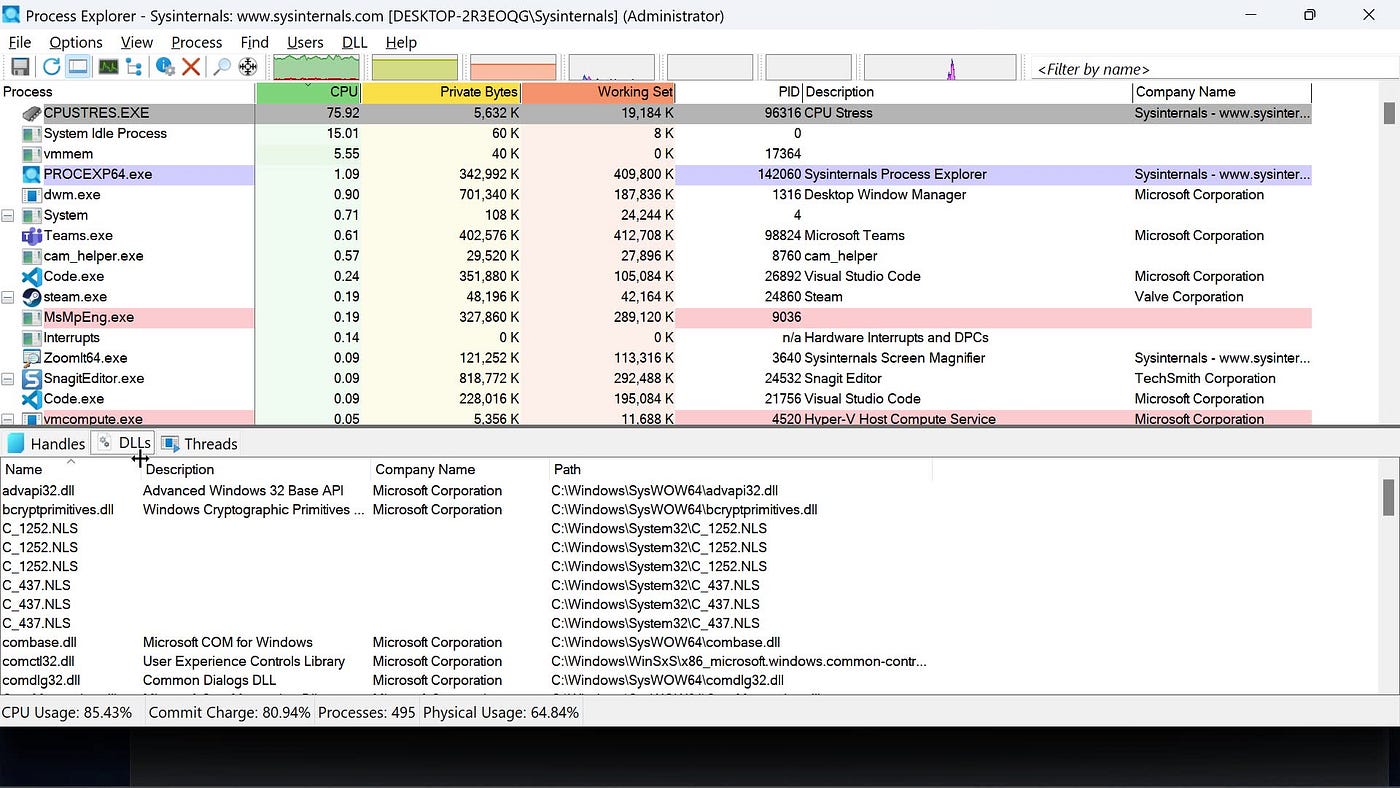Click the Refresh Now toolbar icon

click(x=51, y=66)
